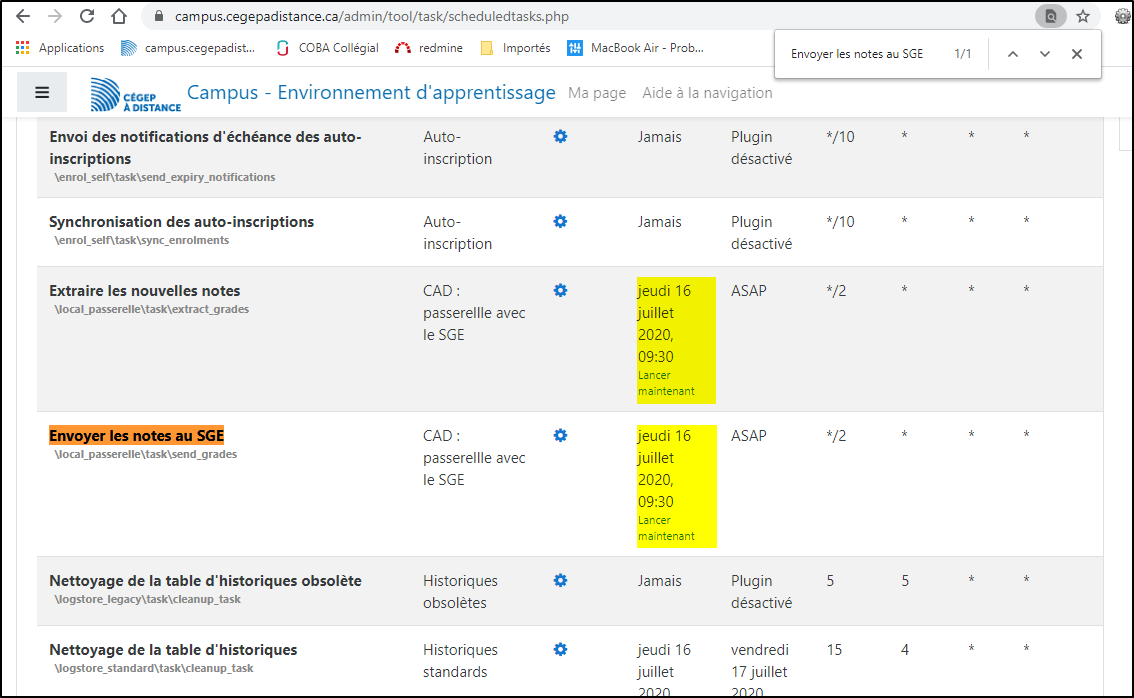Bookmark this page with the star icon

coord(1083,16)
